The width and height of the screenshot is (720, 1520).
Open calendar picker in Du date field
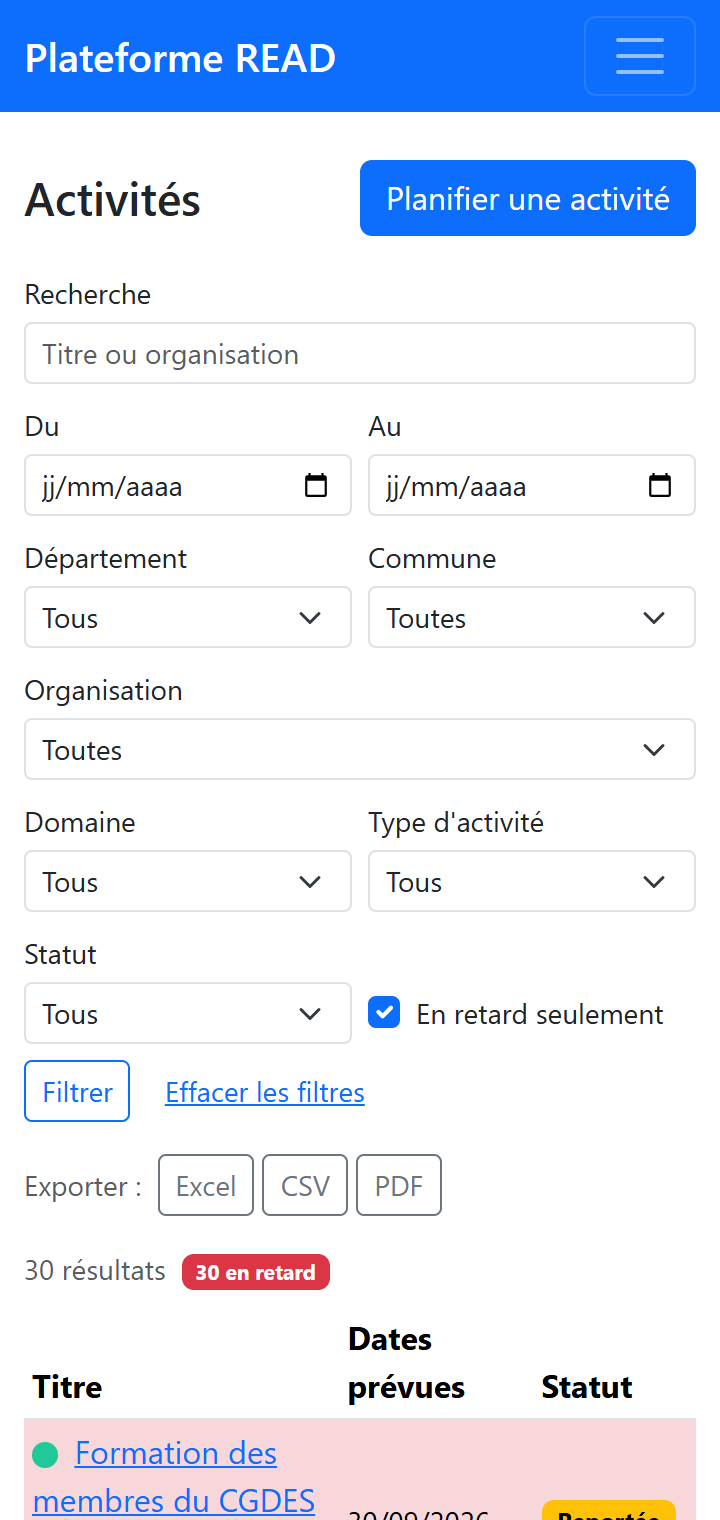click(316, 486)
